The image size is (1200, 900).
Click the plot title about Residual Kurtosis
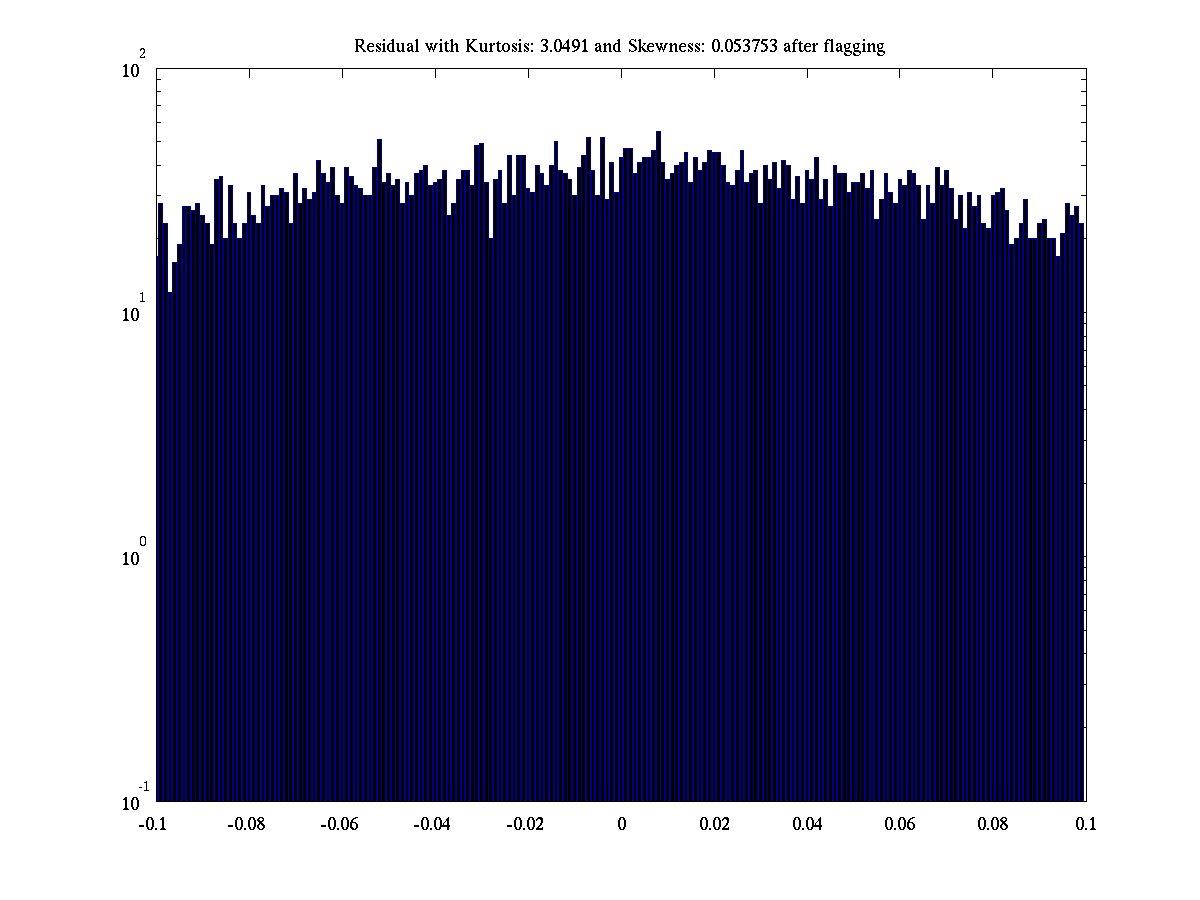coord(619,46)
